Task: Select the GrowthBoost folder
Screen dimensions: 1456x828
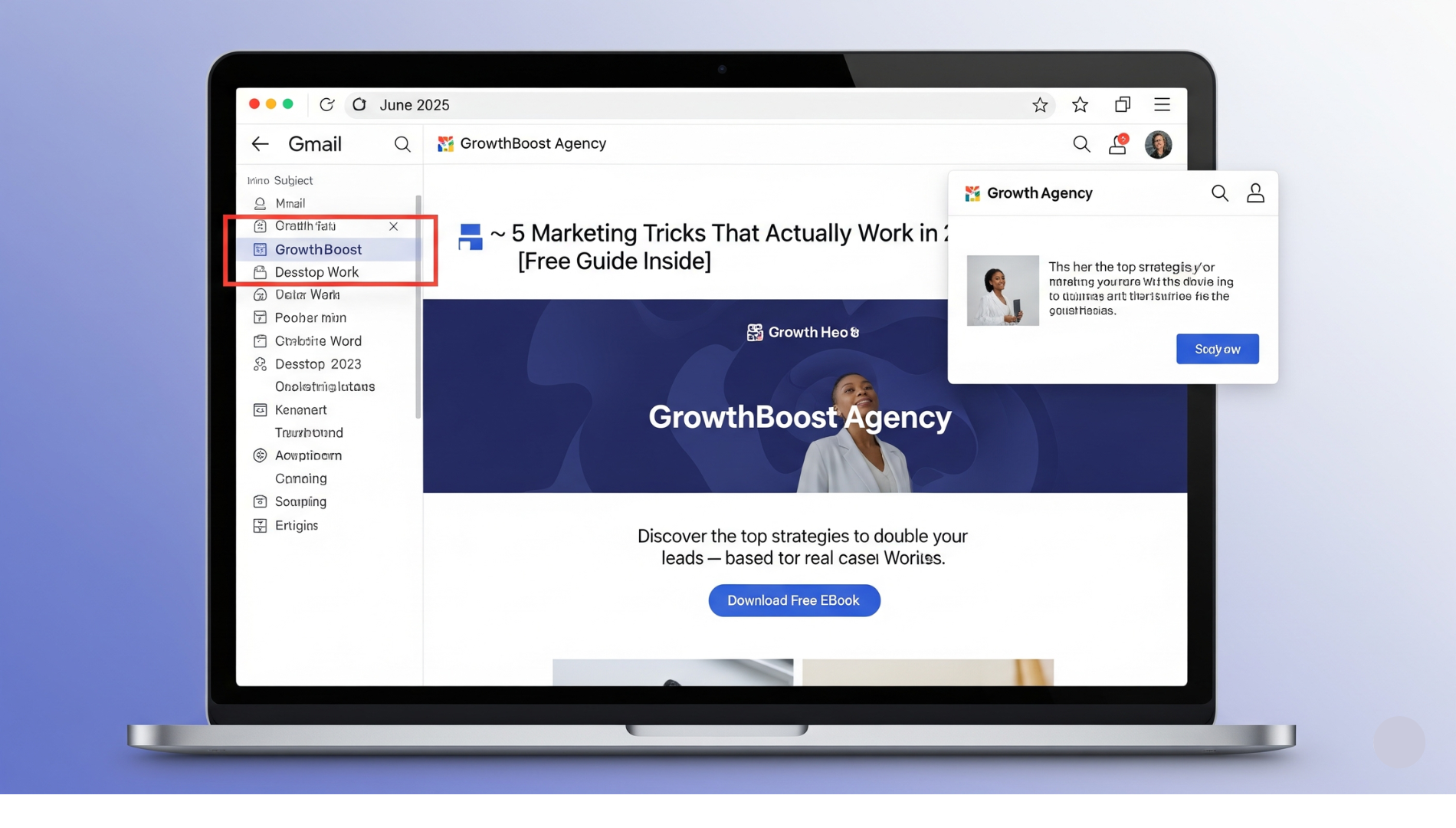Action: [x=329, y=249]
